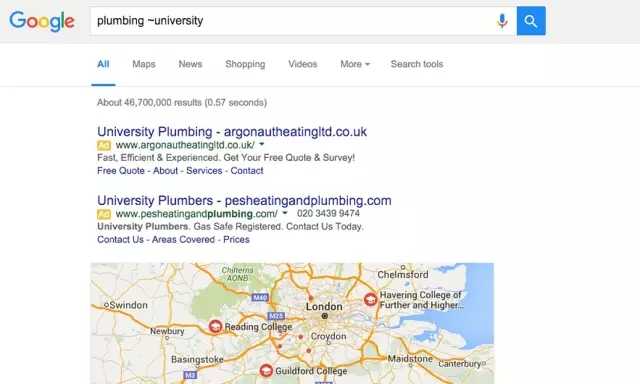This screenshot has width=640, height=384.
Task: Open University Plumbing argonautheatingltd ad link
Action: (x=232, y=132)
